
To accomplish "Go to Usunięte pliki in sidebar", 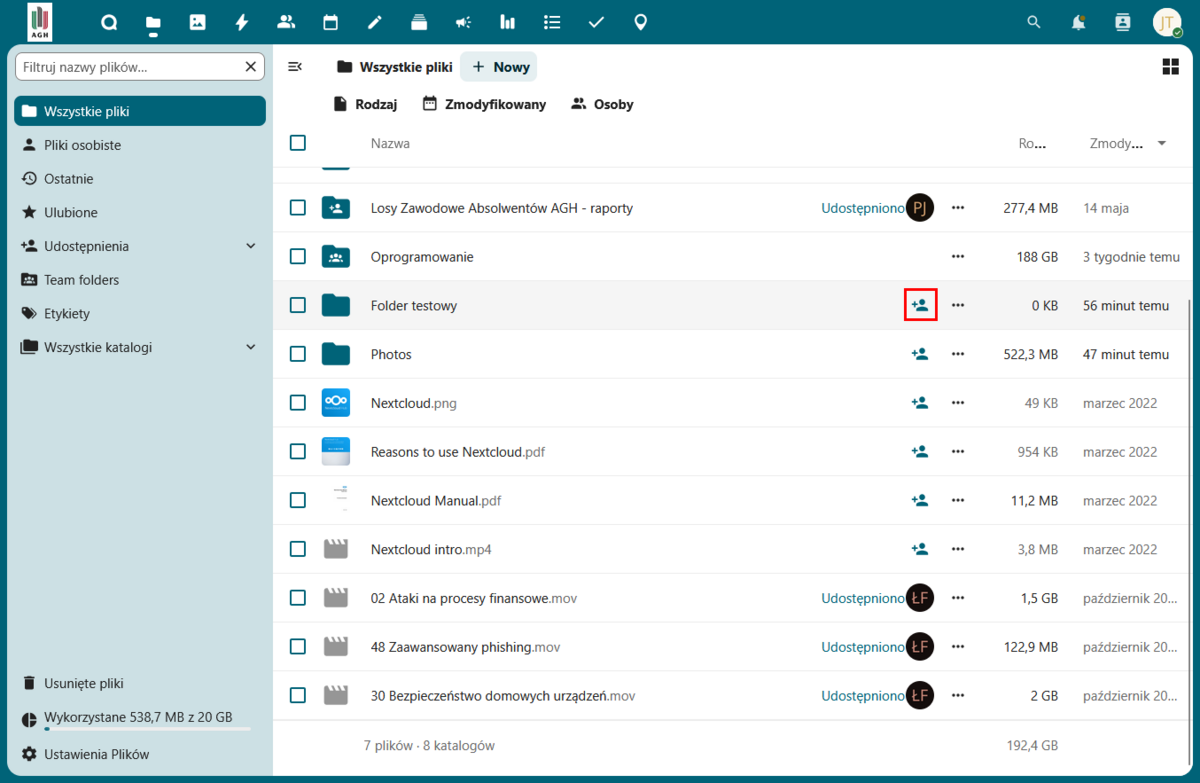I will 83,683.
